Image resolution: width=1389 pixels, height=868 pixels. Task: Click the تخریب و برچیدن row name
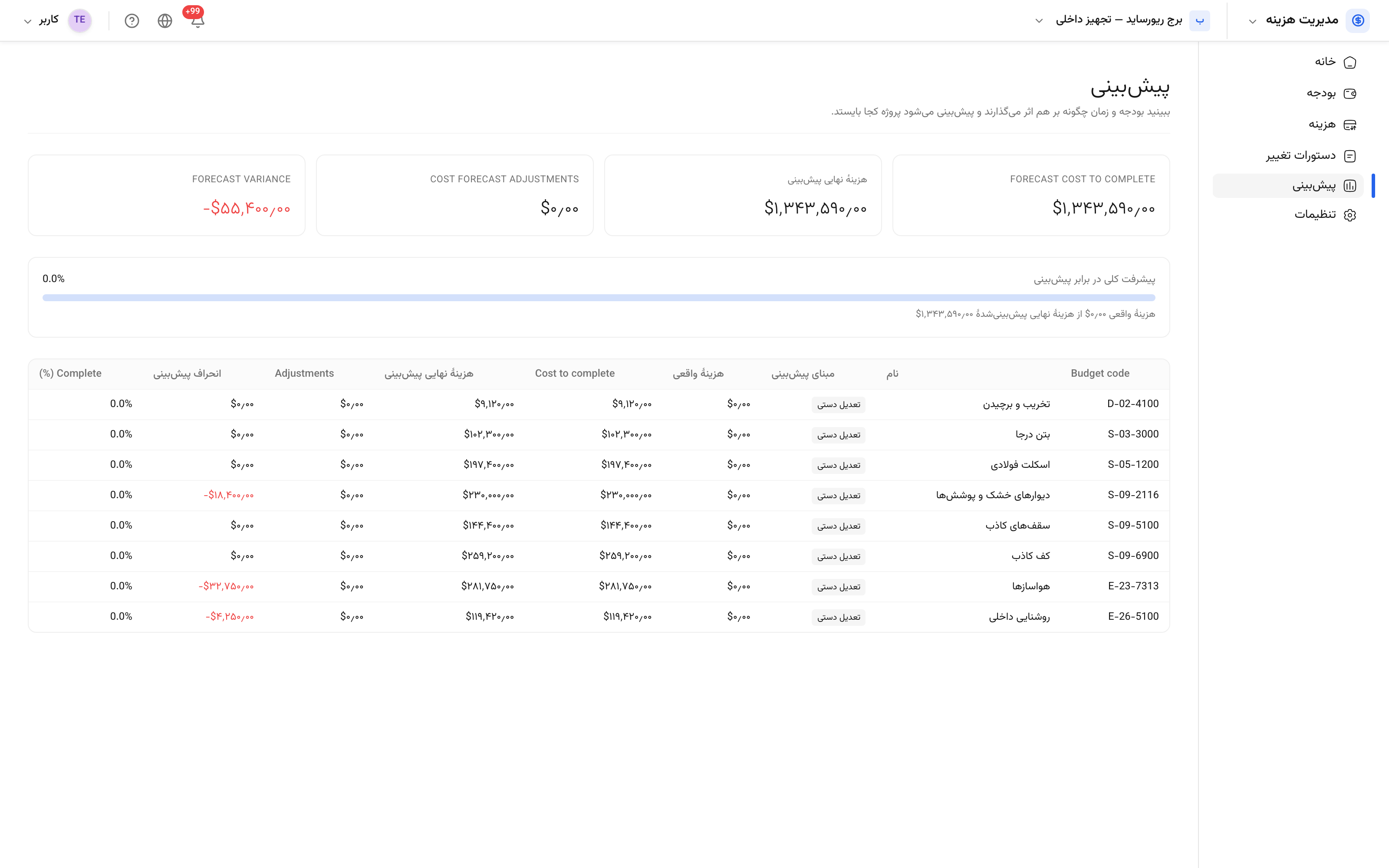click(1016, 404)
